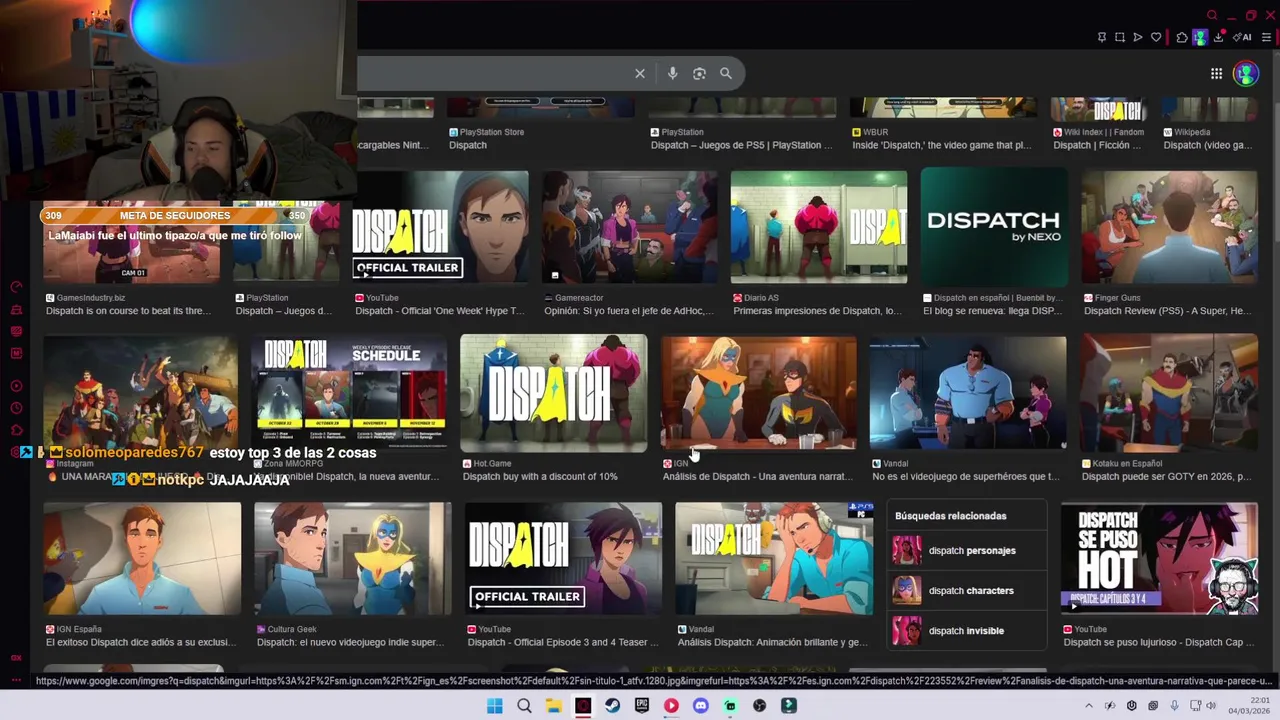The image size is (1280, 720).
Task: Add page to bookmarks with heart icon
Action: point(1156,37)
